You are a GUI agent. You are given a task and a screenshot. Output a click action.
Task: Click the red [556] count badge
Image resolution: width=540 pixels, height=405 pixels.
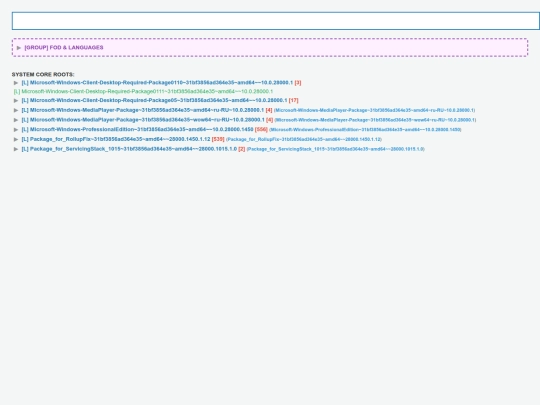261,129
